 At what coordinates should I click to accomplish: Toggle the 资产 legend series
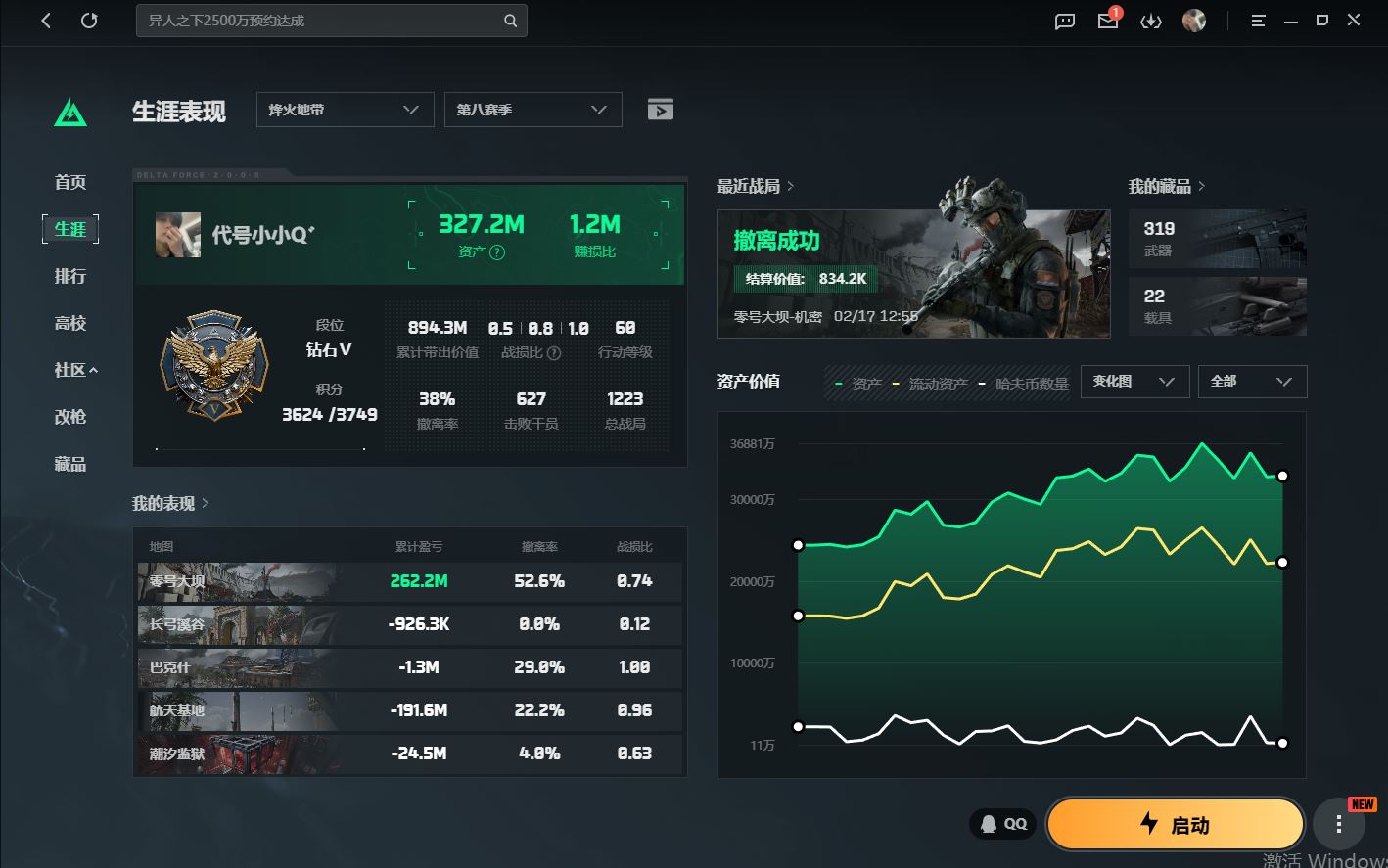pyautogui.click(x=858, y=385)
